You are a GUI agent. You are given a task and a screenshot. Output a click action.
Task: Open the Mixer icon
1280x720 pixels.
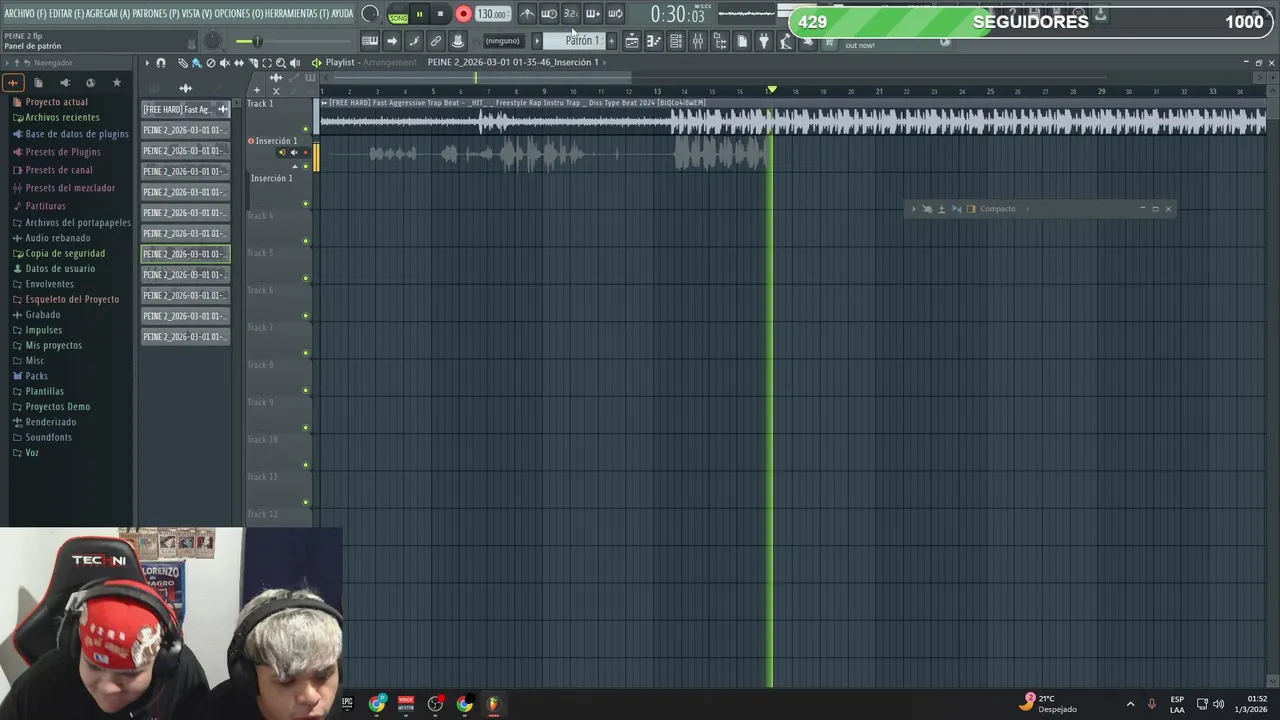pos(698,41)
